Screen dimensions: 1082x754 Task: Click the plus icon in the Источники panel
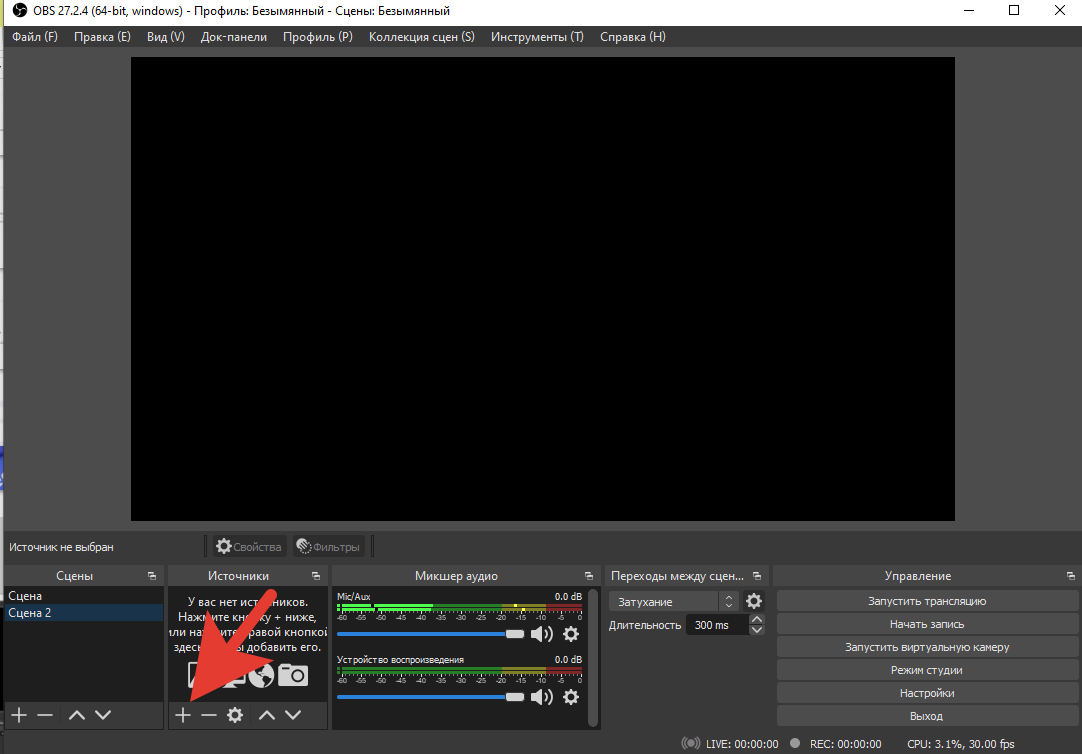pyautogui.click(x=182, y=715)
